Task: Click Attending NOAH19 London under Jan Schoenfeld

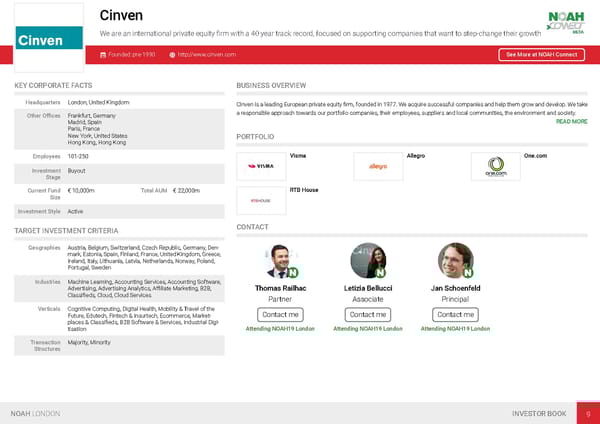Action: point(455,329)
